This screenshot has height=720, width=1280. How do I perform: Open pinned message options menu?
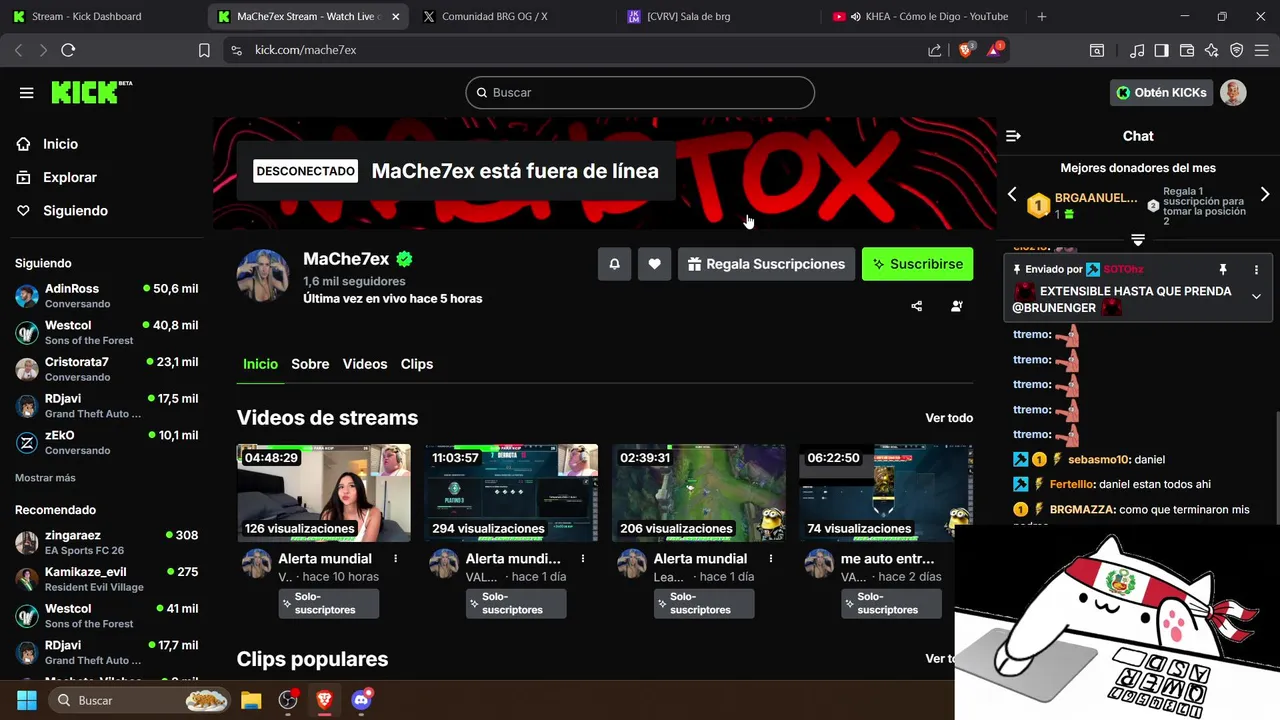1256,270
